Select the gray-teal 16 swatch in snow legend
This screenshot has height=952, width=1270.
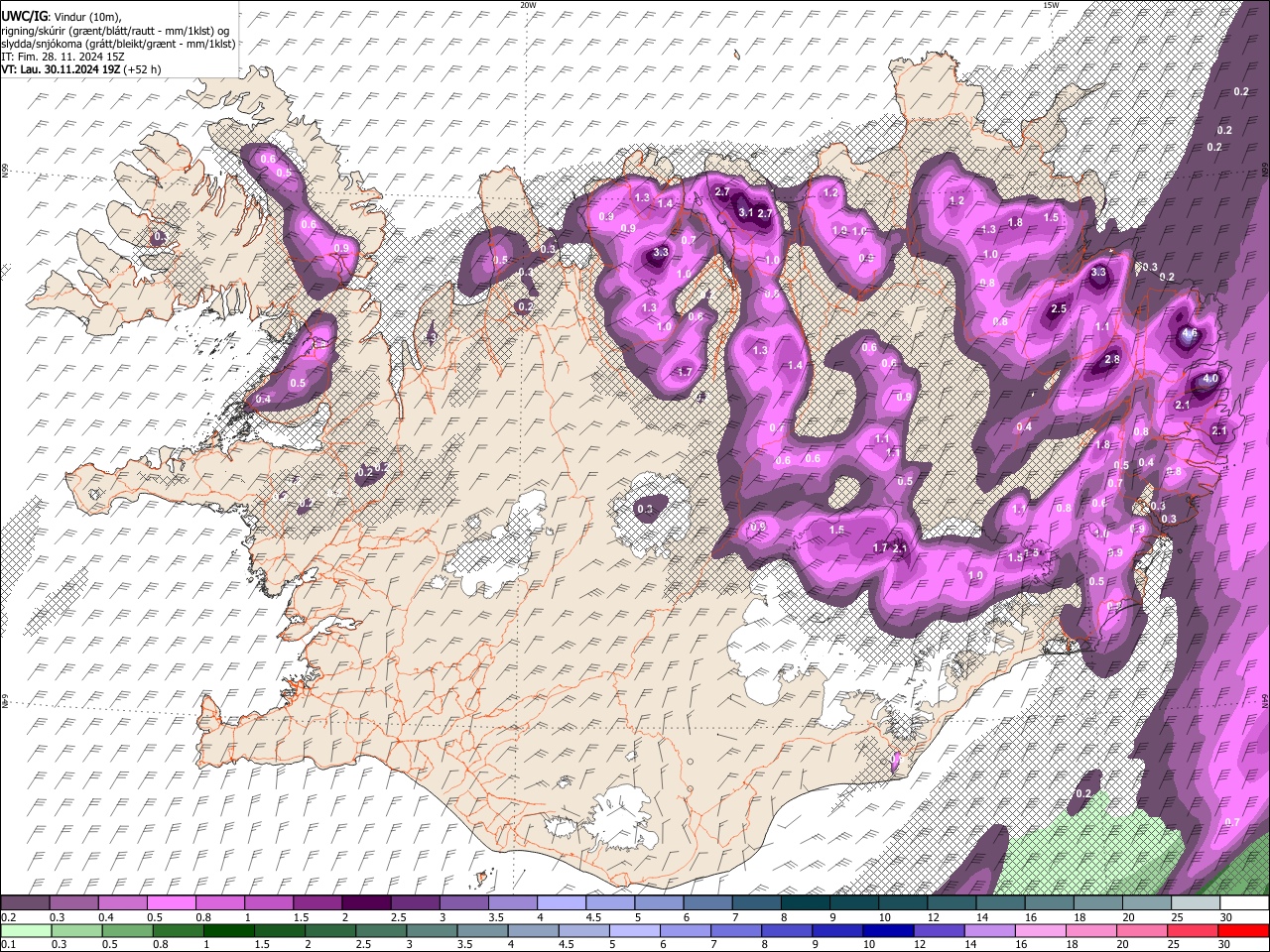[x=1048, y=902]
